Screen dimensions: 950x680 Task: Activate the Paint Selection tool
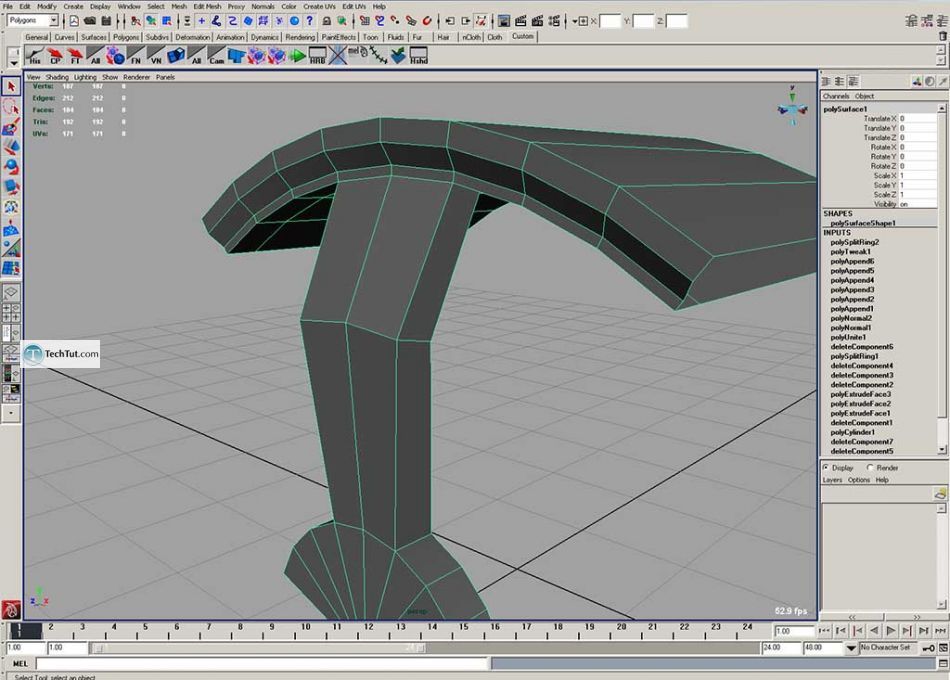tap(11, 127)
